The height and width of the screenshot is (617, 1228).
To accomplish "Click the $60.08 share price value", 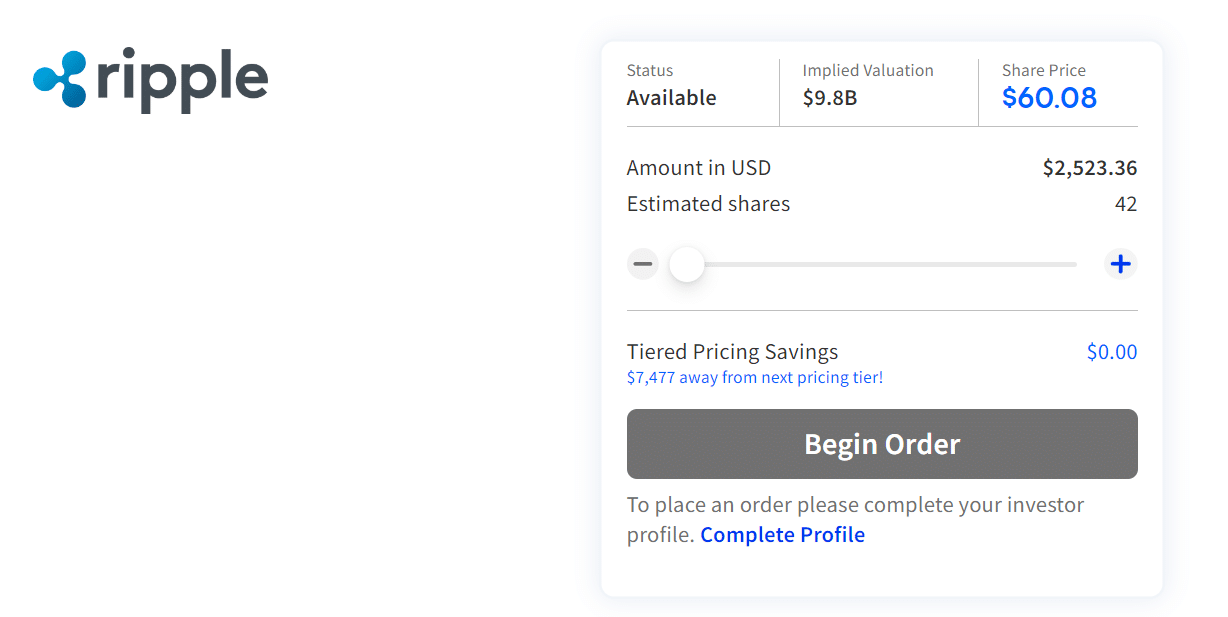I will click(1049, 98).
